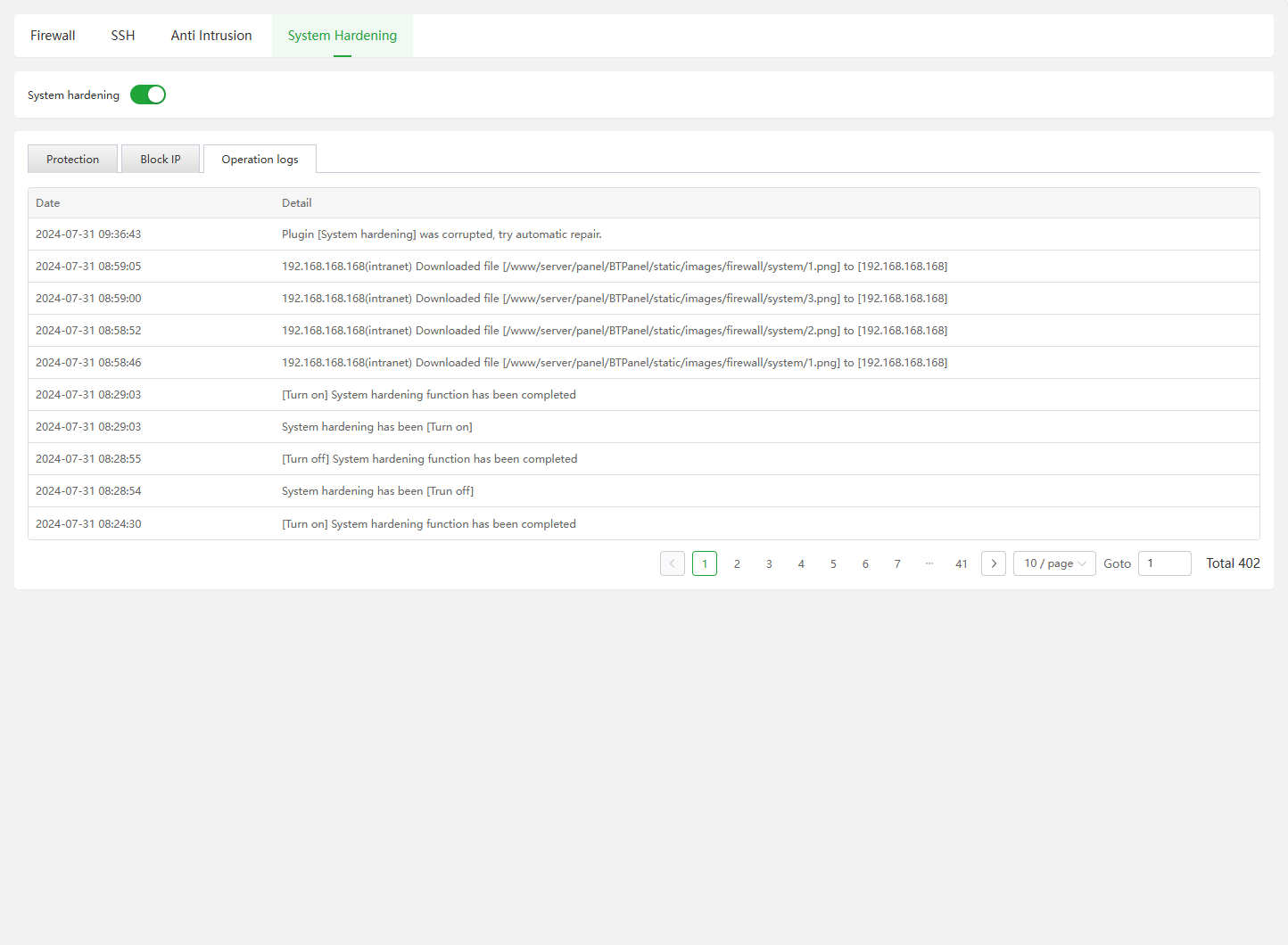Open the 10 / page dropdown
Viewport: 1288px width, 945px height.
(1054, 563)
